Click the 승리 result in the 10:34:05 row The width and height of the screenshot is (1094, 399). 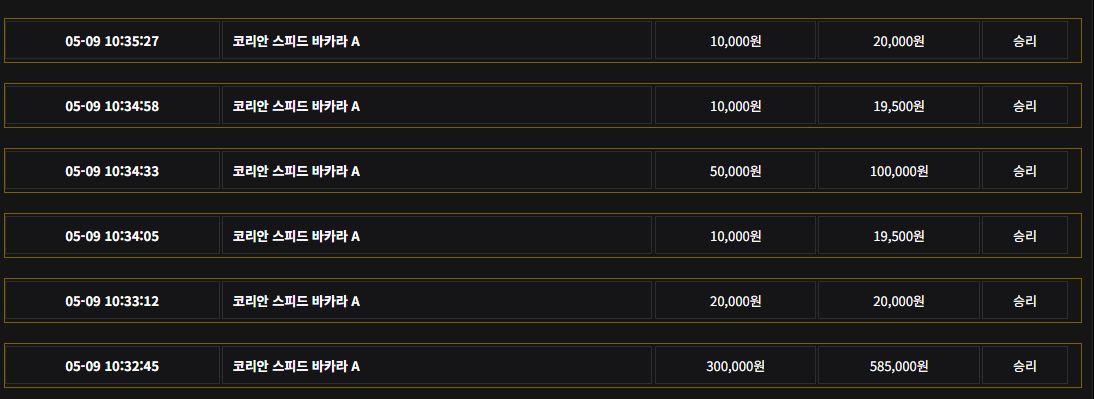pyautogui.click(x=1025, y=235)
